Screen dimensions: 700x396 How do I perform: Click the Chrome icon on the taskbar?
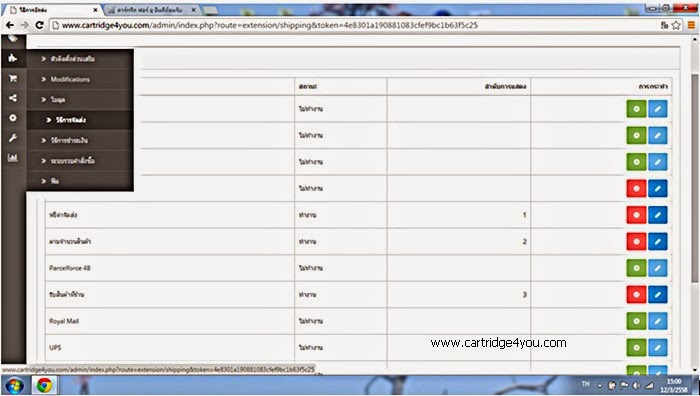click(44, 385)
